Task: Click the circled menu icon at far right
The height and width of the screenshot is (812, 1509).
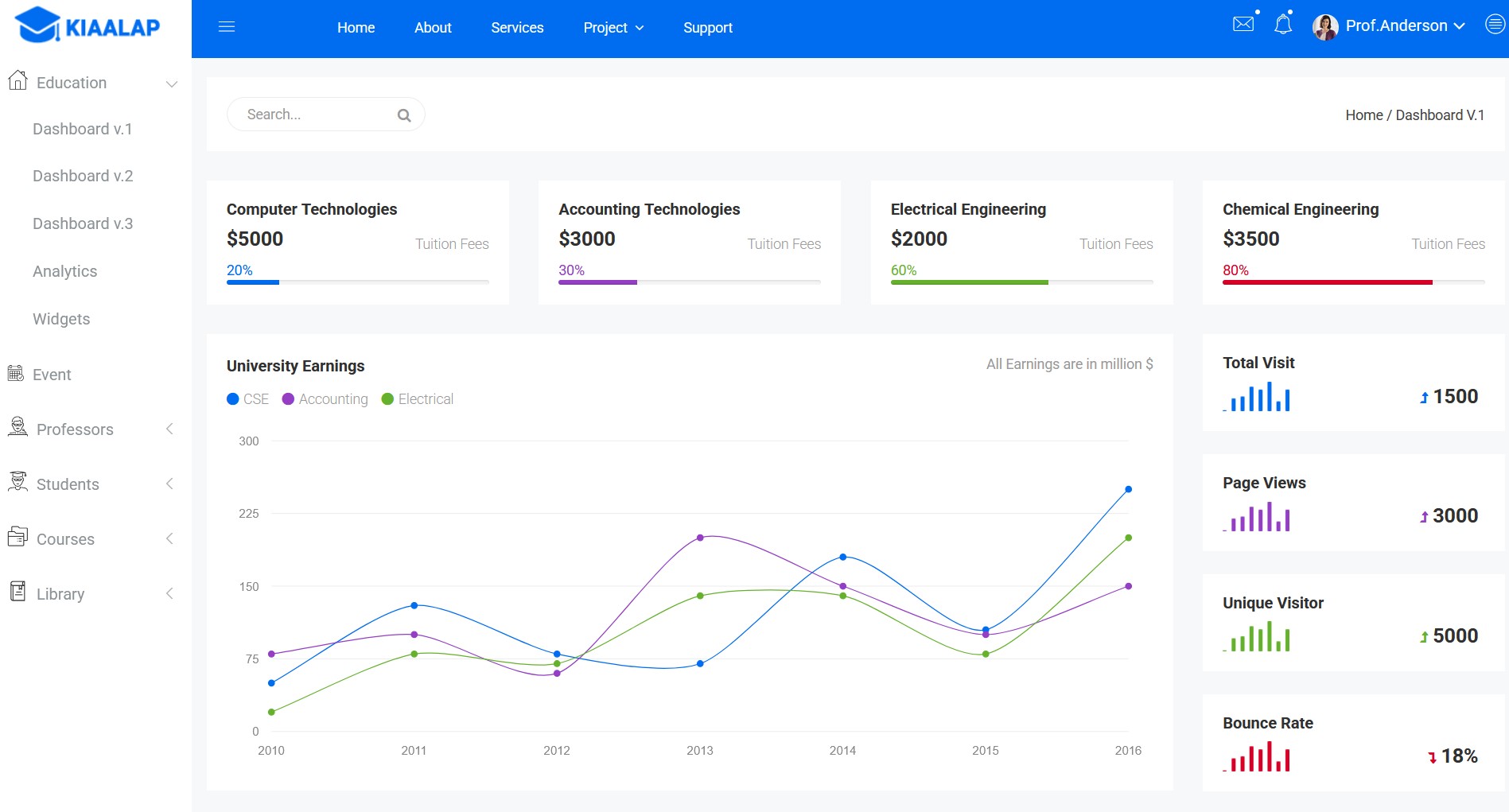Action: [1495, 25]
